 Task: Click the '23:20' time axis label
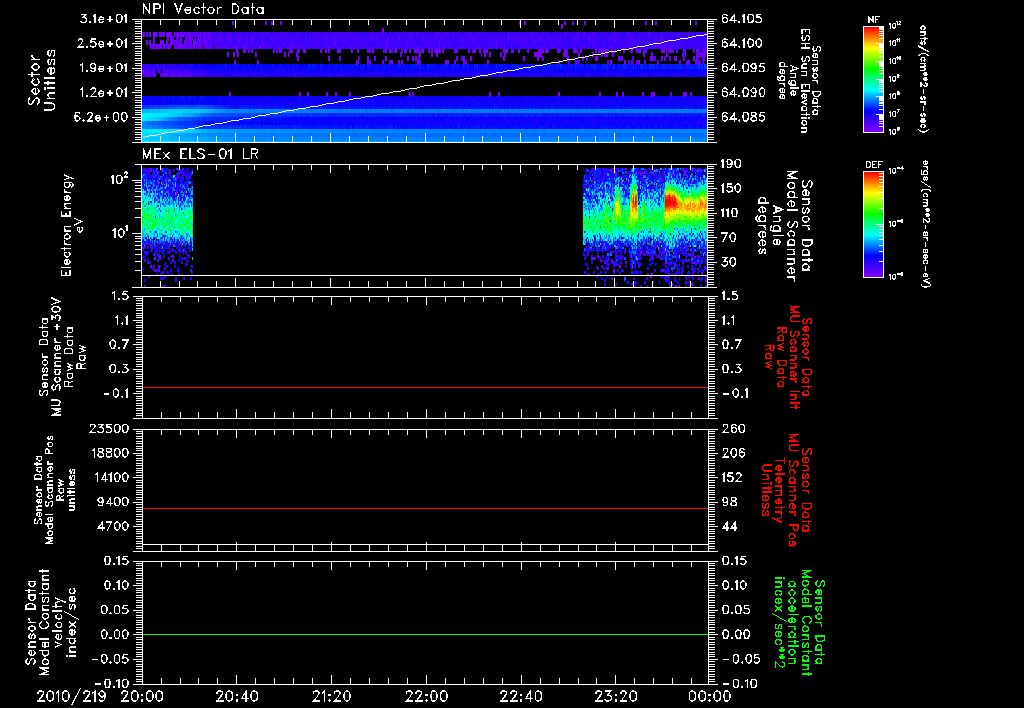pos(615,696)
